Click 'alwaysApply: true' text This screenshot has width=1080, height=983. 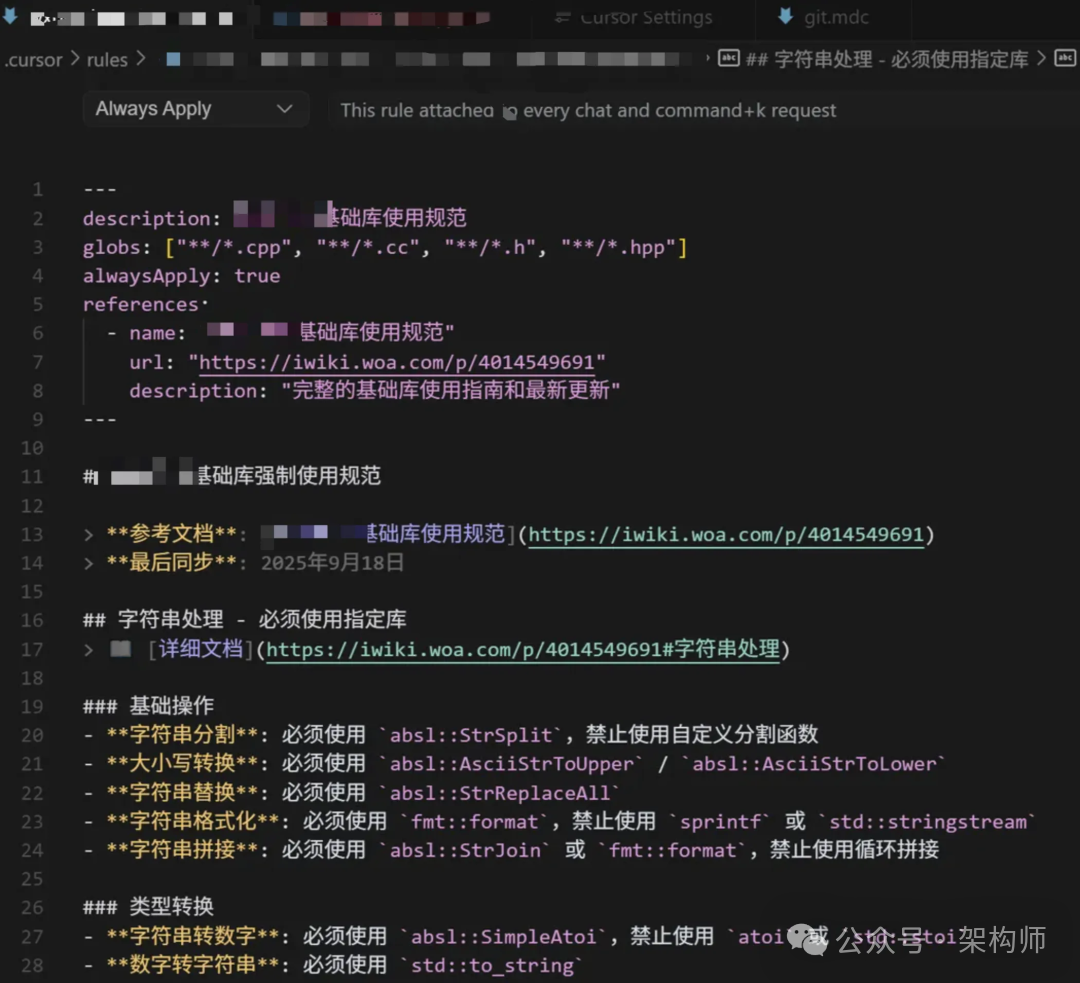pos(181,276)
